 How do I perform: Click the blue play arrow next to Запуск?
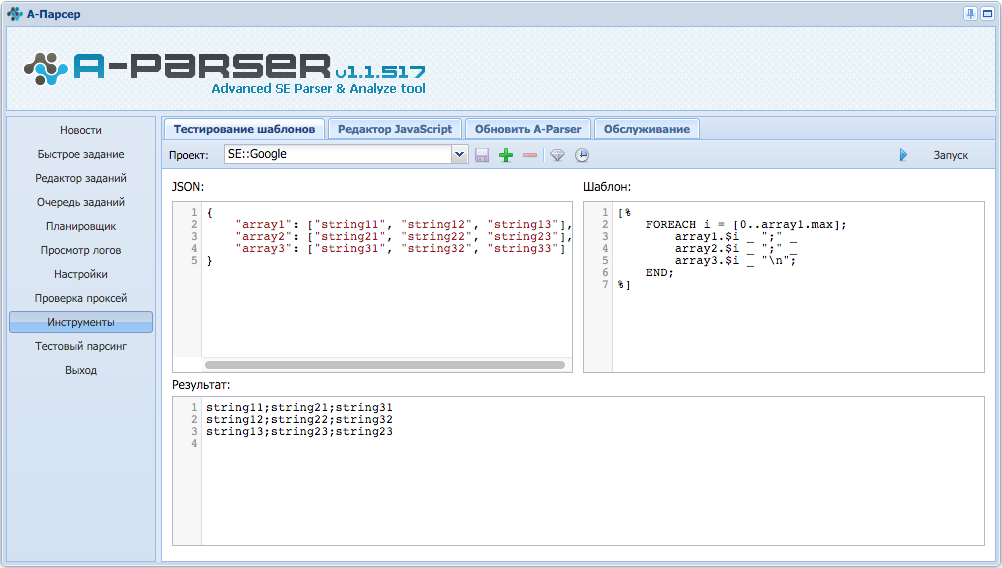click(x=903, y=155)
